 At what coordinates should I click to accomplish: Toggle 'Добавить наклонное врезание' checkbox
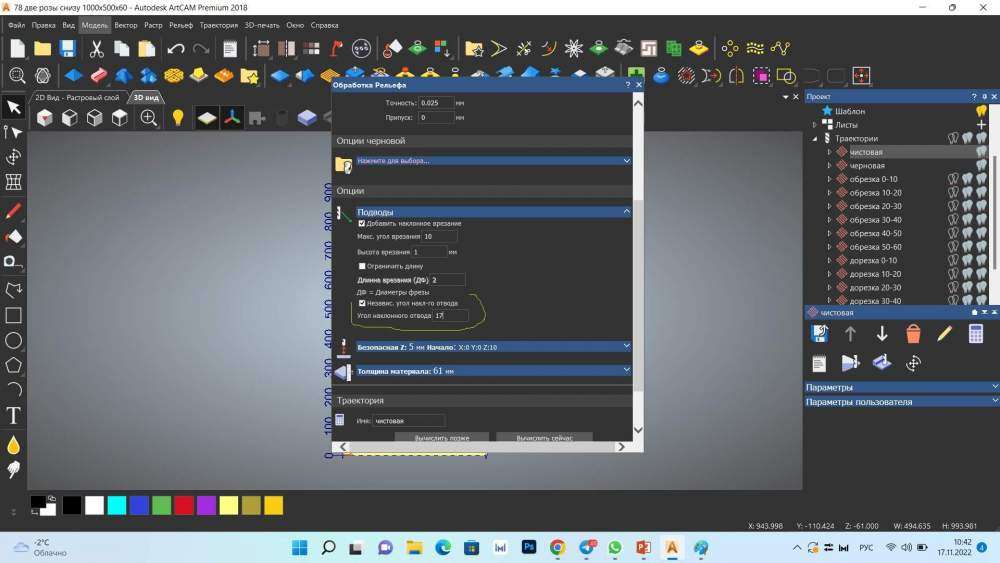click(362, 223)
